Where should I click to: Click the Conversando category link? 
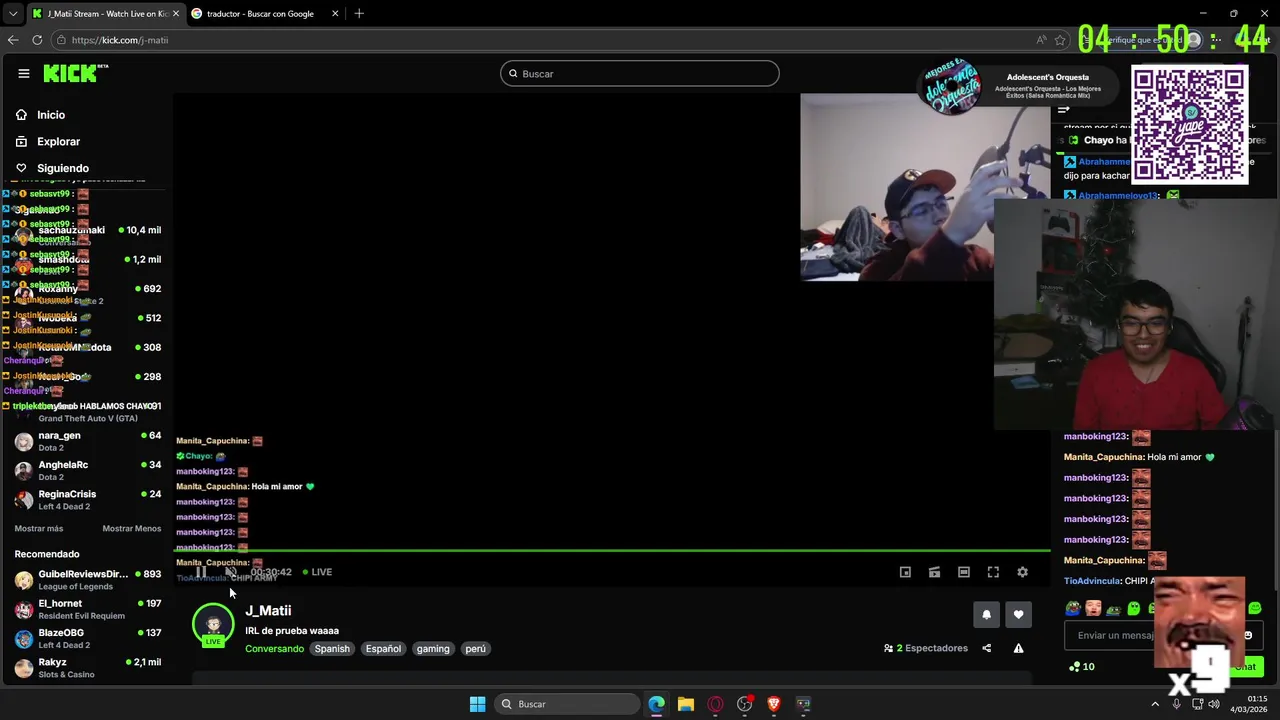(x=274, y=649)
